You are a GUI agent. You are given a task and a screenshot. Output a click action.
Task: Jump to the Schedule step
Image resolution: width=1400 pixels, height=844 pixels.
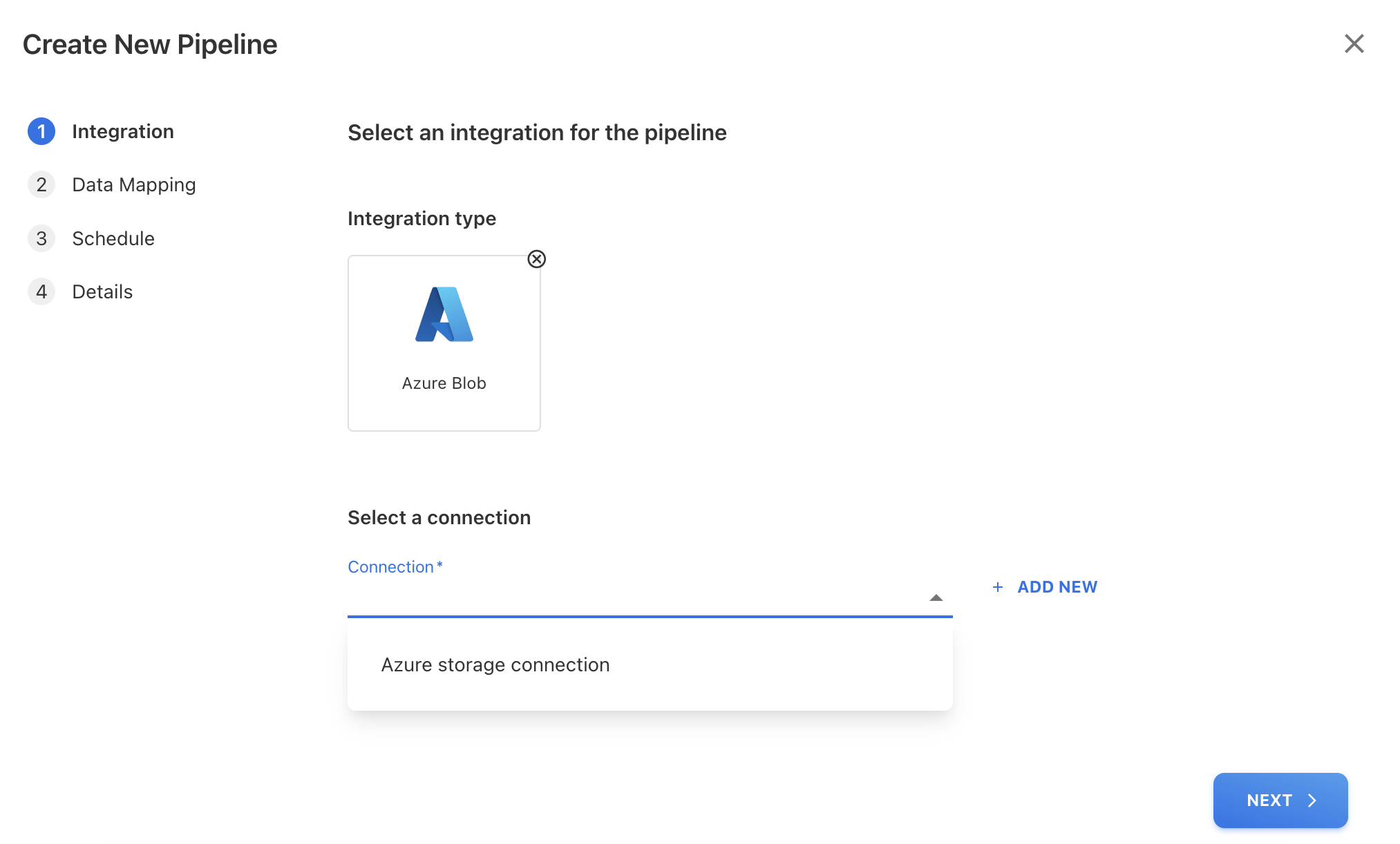pos(113,238)
